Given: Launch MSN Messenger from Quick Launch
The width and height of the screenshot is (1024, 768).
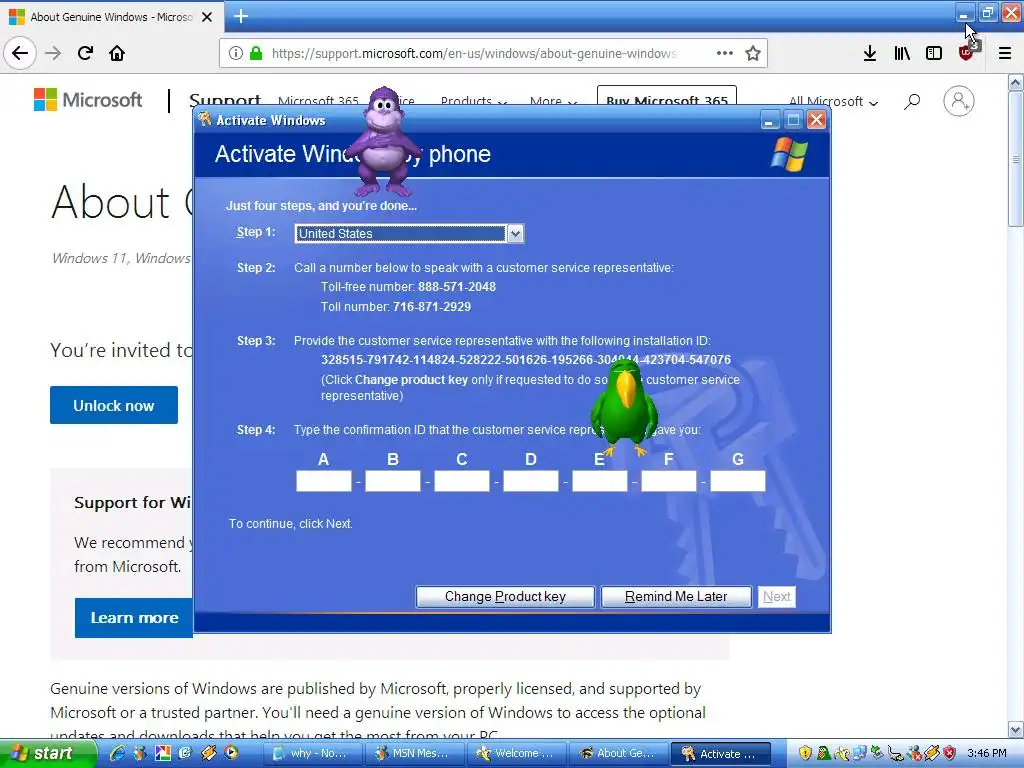Looking at the screenshot, I should click(139, 753).
